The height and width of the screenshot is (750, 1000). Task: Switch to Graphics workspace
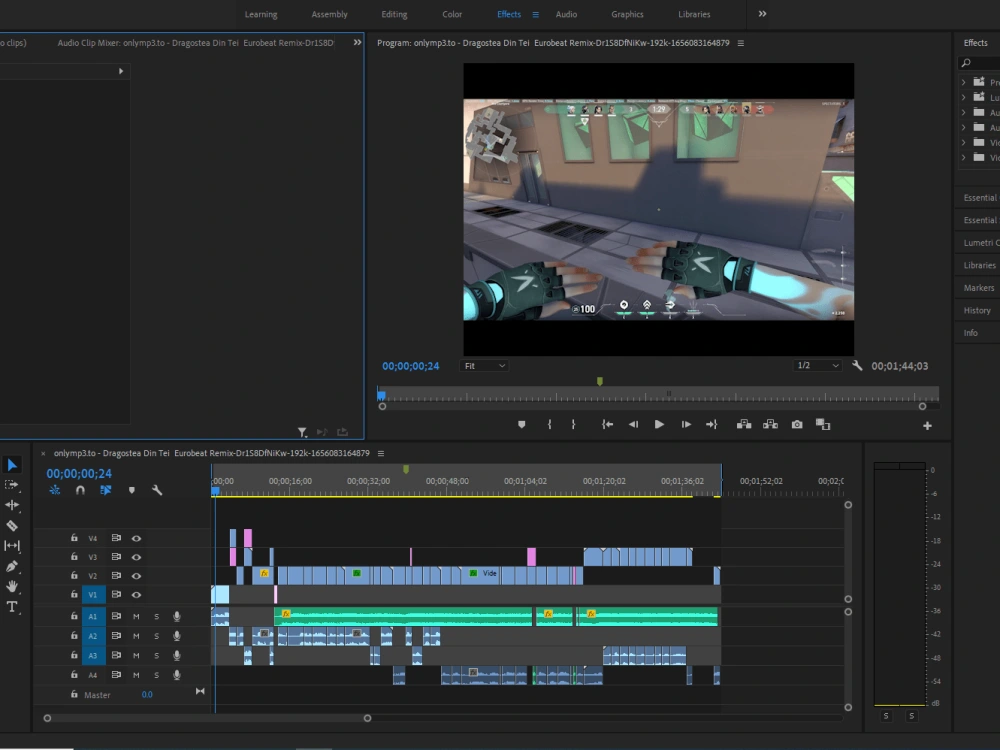click(627, 14)
